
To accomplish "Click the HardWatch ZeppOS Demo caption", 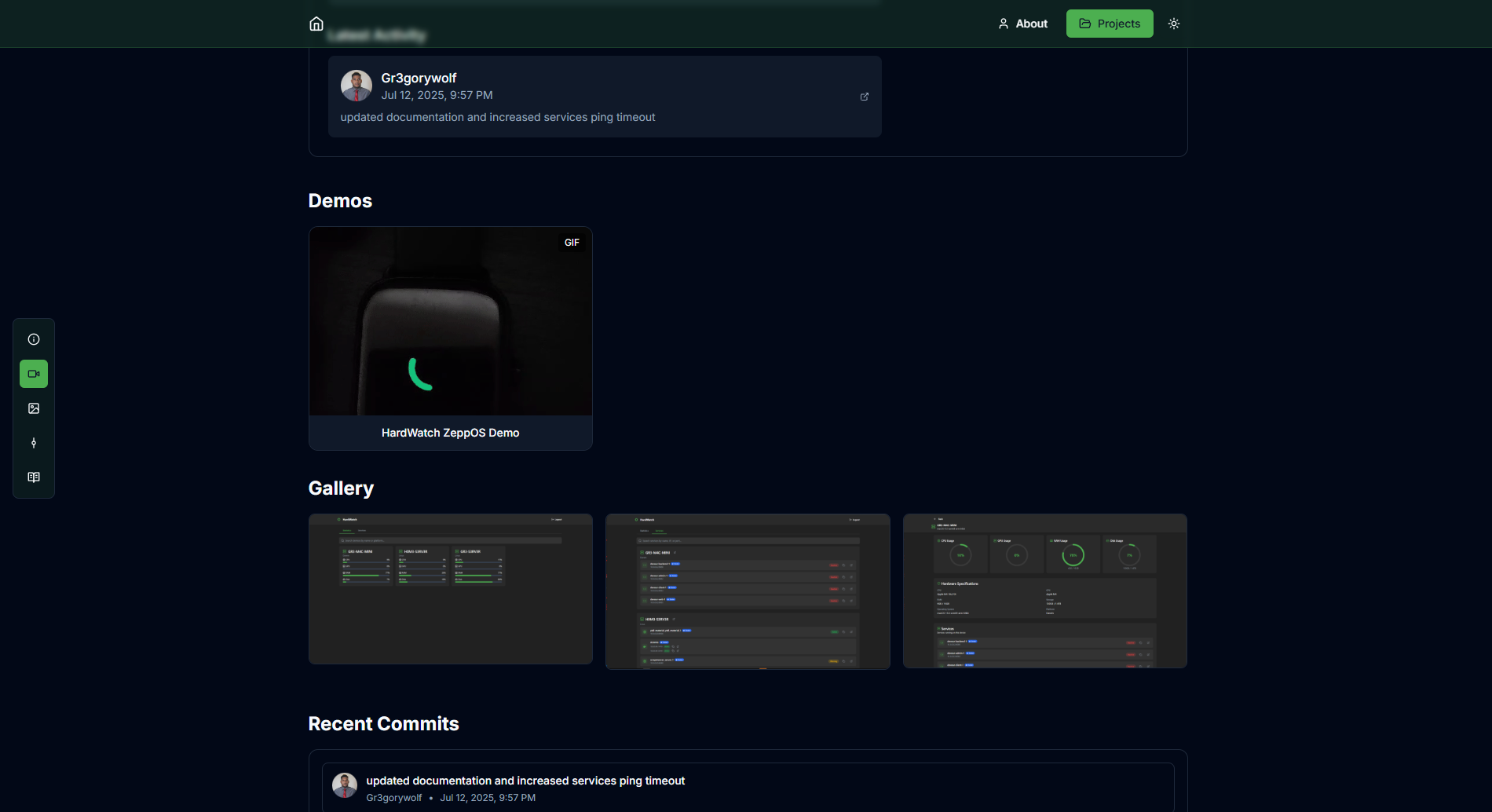I will click(451, 433).
